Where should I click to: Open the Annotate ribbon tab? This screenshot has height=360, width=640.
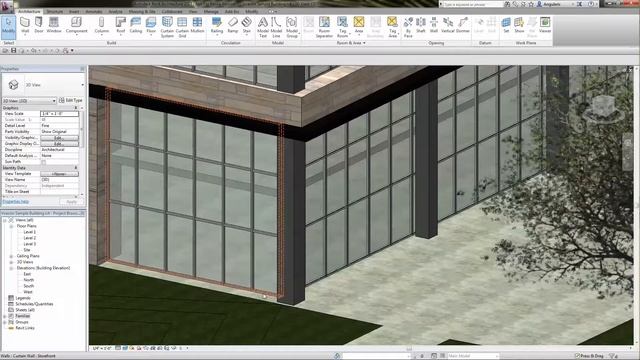point(93,11)
